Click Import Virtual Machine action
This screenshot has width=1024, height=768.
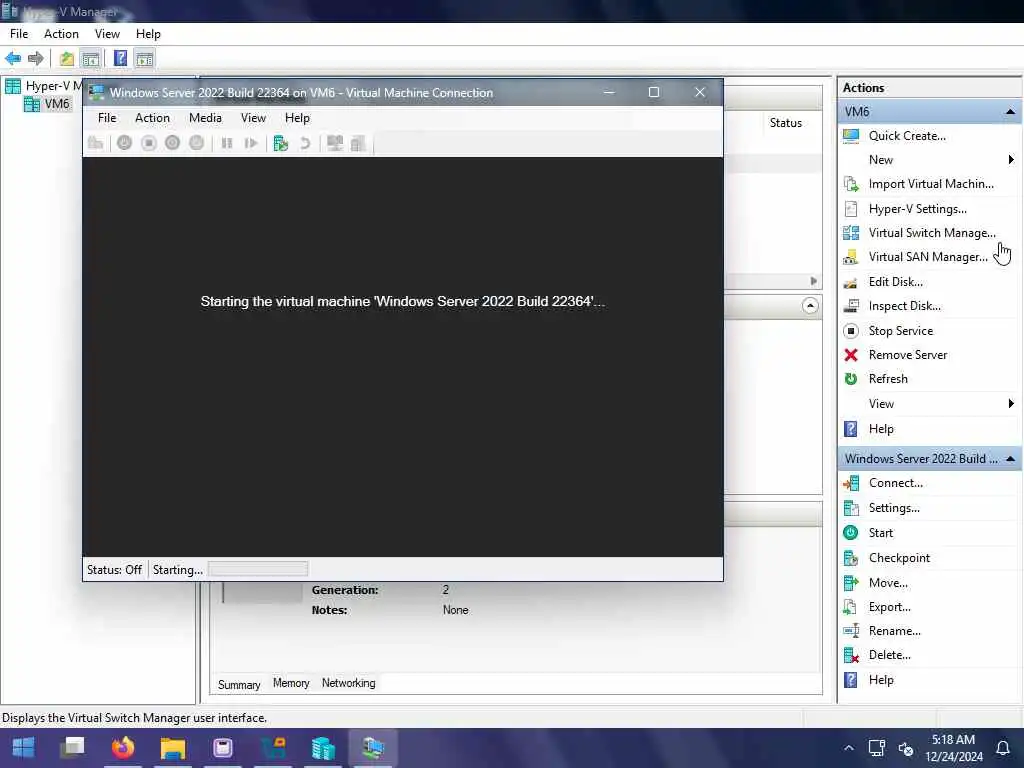tap(931, 184)
